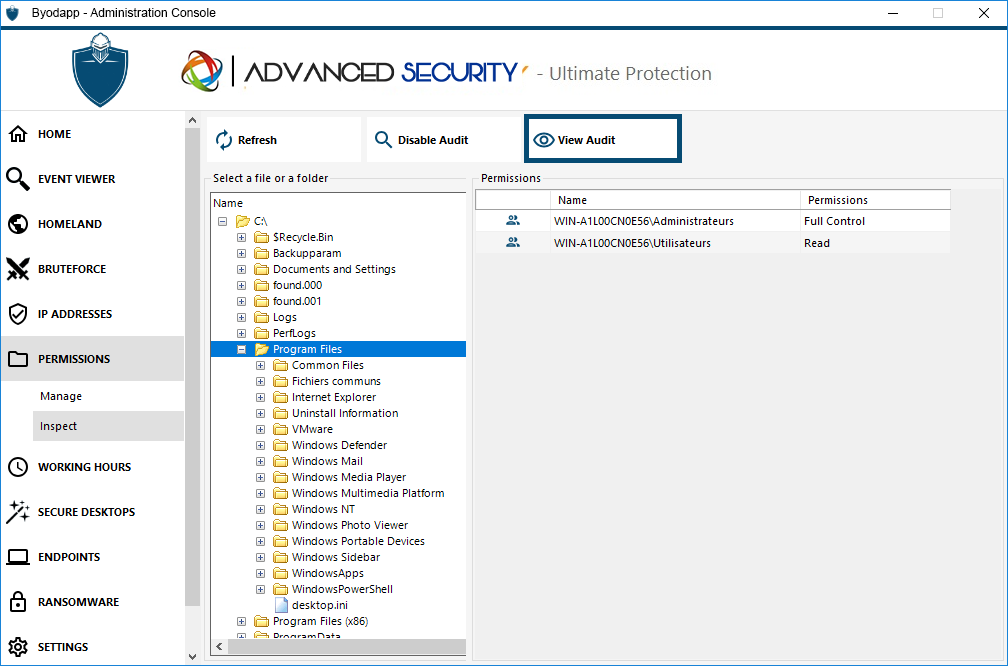Expand the Program Files (x86) node
The image size is (1008, 666).
[x=242, y=621]
